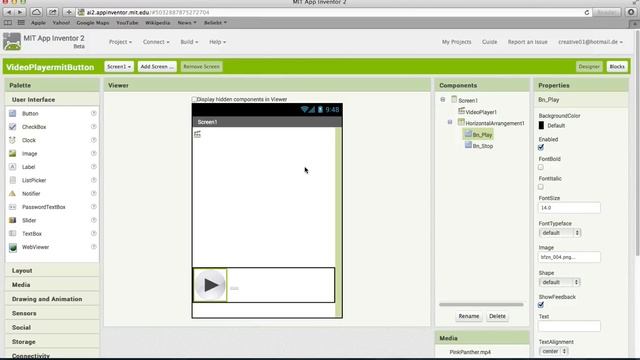
Task: Expand the Sensors palette section
Action: click(52, 313)
